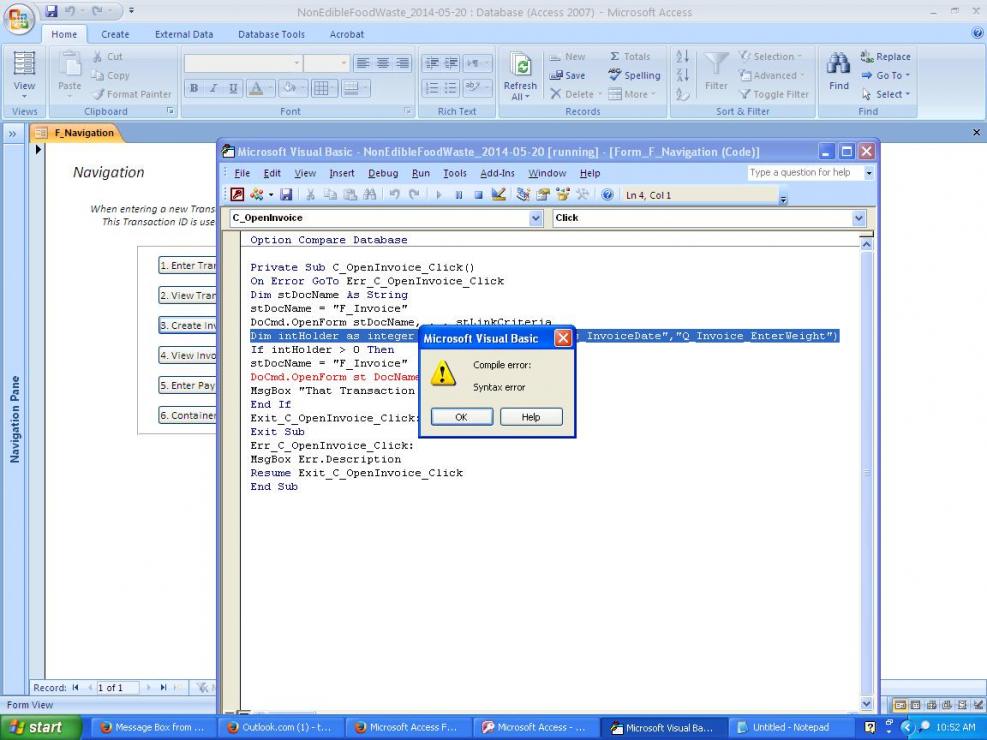Click the Paste clipboard icon in VB toolbar
Viewport: 987px width, 740px height.
pos(350,195)
